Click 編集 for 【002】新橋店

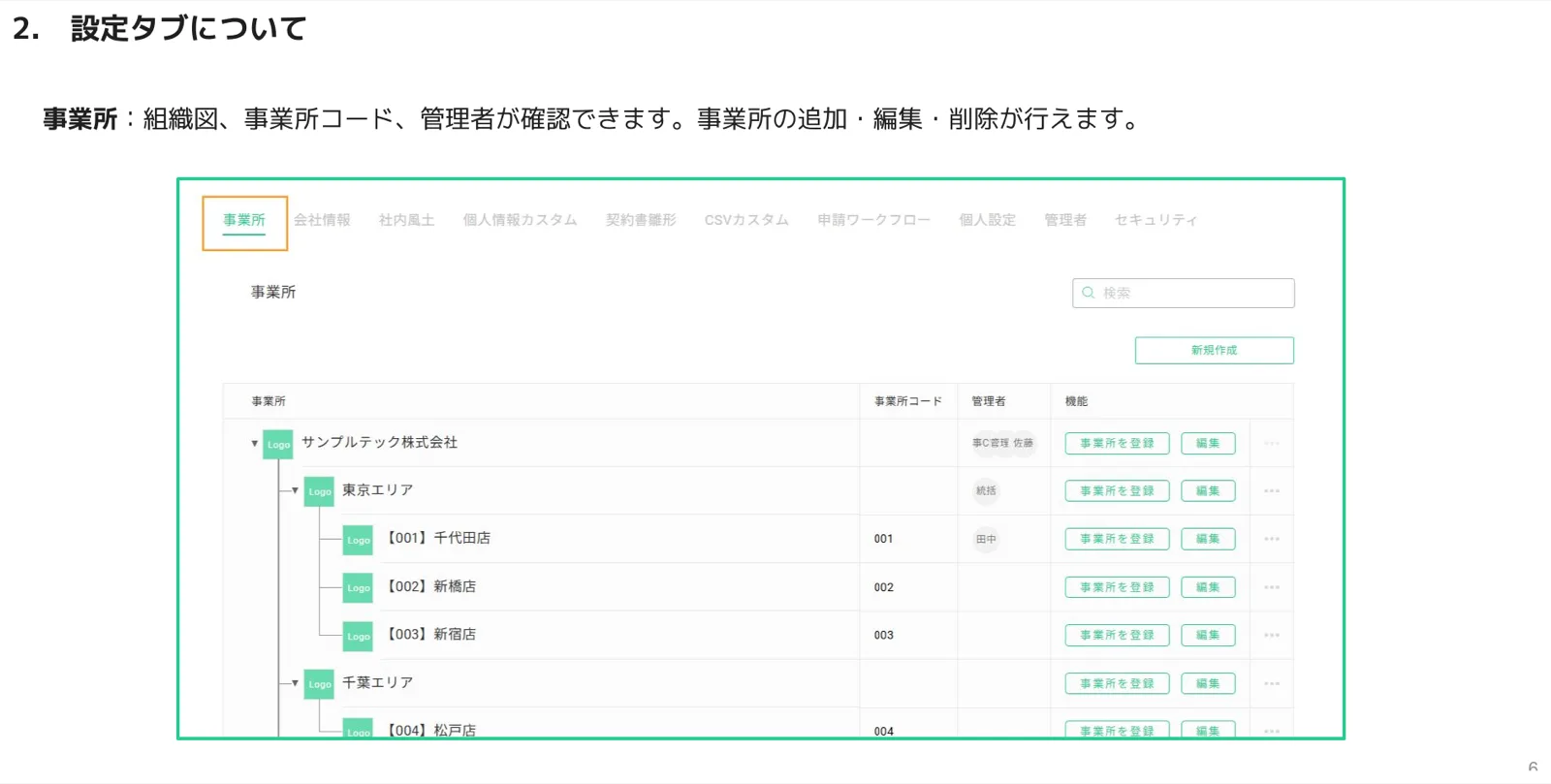point(1208,587)
